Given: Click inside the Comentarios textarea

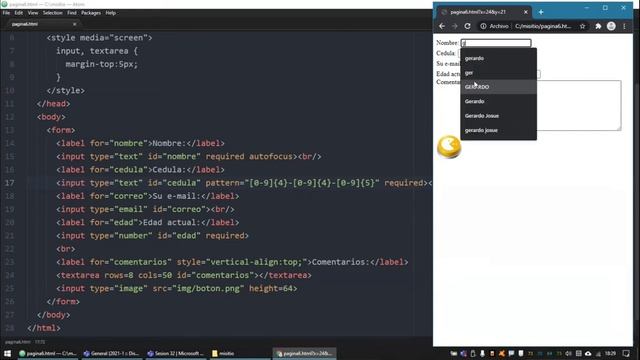Looking at the screenshot, I should (580, 105).
